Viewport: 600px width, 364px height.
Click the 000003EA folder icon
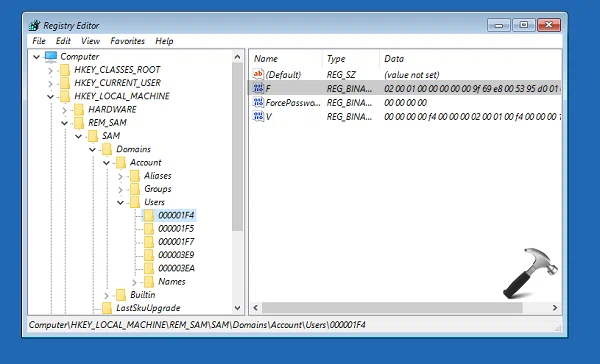(149, 268)
